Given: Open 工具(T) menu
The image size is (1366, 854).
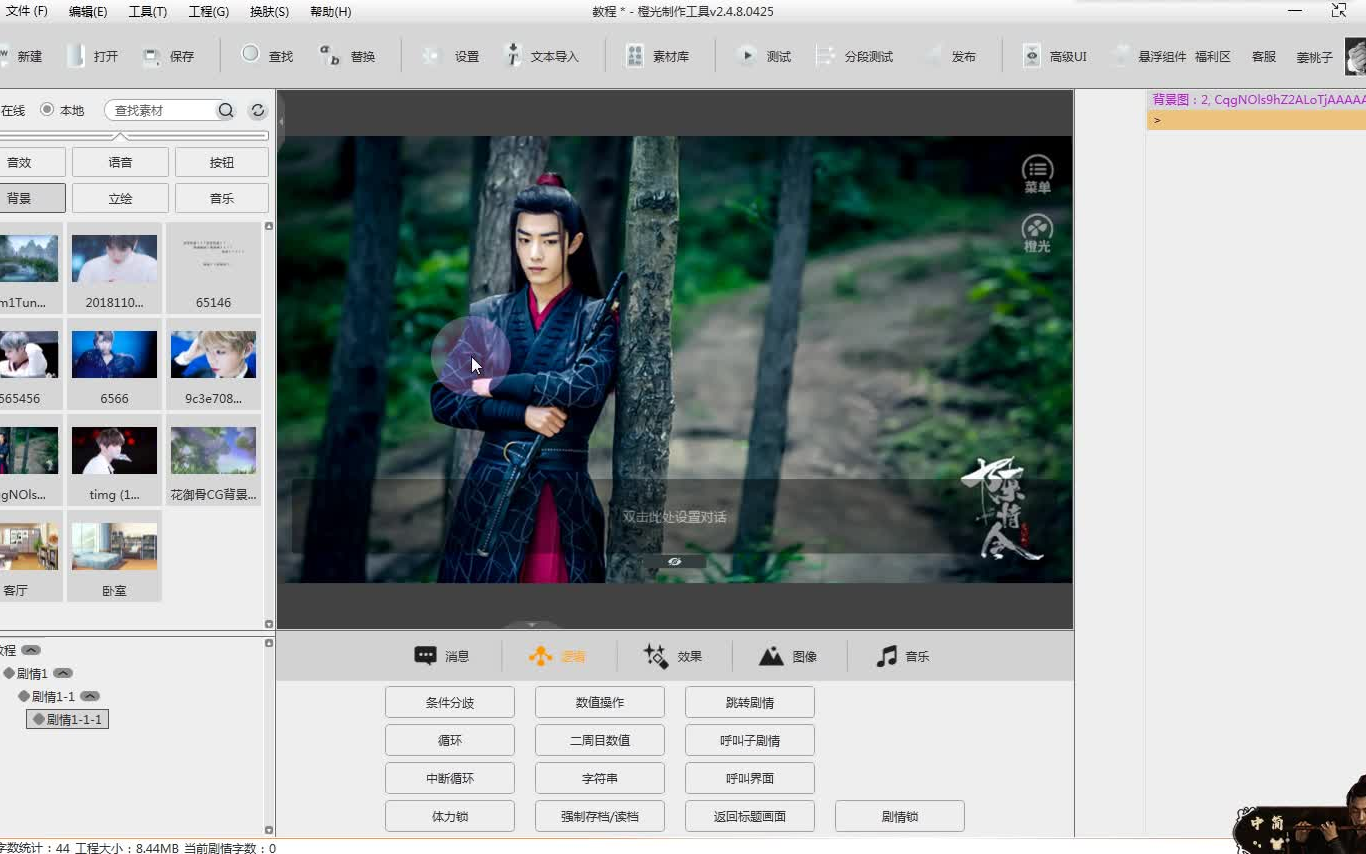Looking at the screenshot, I should pos(148,11).
